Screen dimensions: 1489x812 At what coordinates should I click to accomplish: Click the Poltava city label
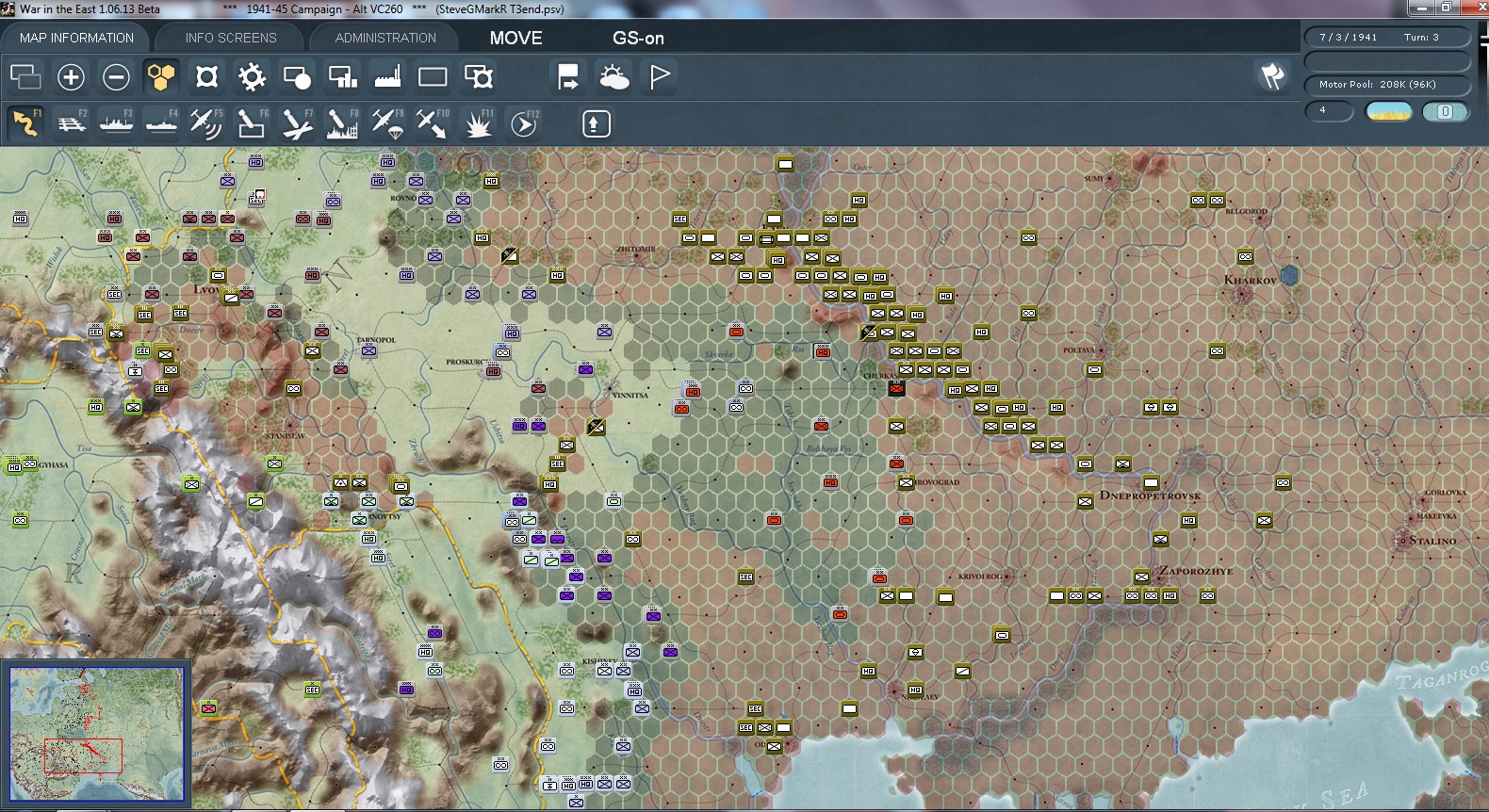(1078, 350)
